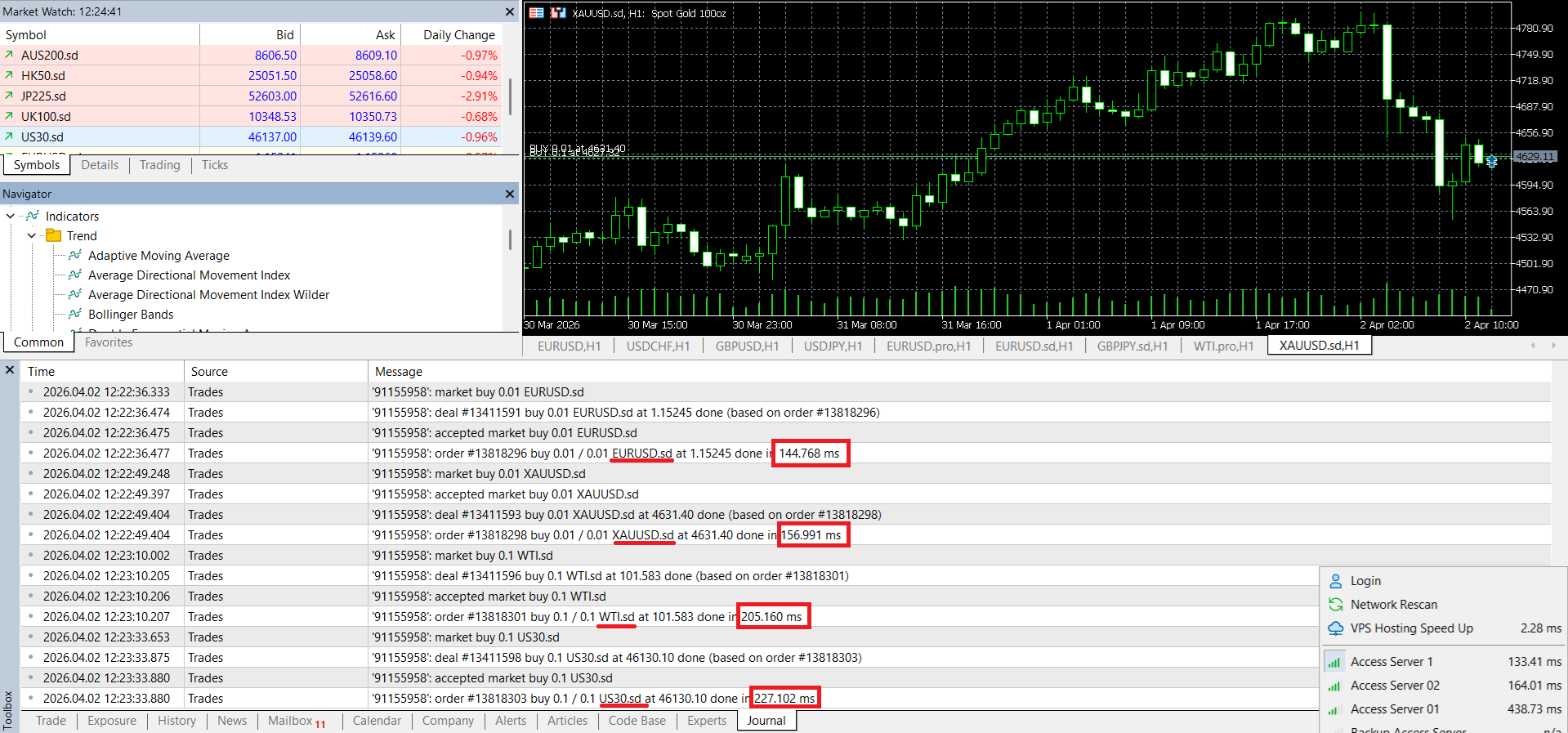Click the 4629.11 current price label
The height and width of the screenshot is (733, 1568).
pos(1534,156)
